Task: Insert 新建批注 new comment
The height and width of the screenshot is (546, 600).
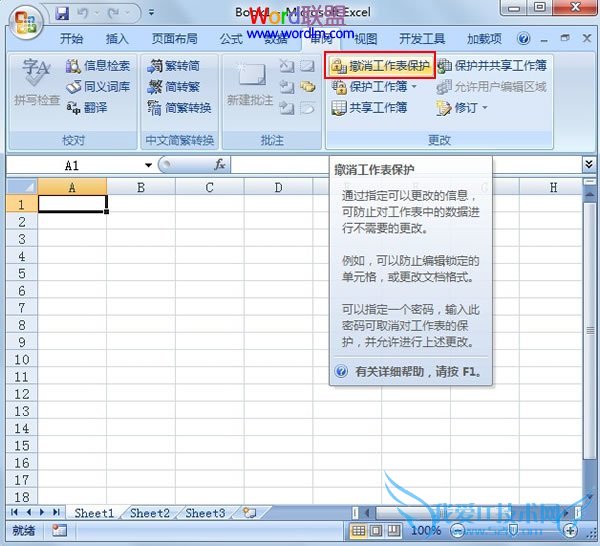Action: 250,83
